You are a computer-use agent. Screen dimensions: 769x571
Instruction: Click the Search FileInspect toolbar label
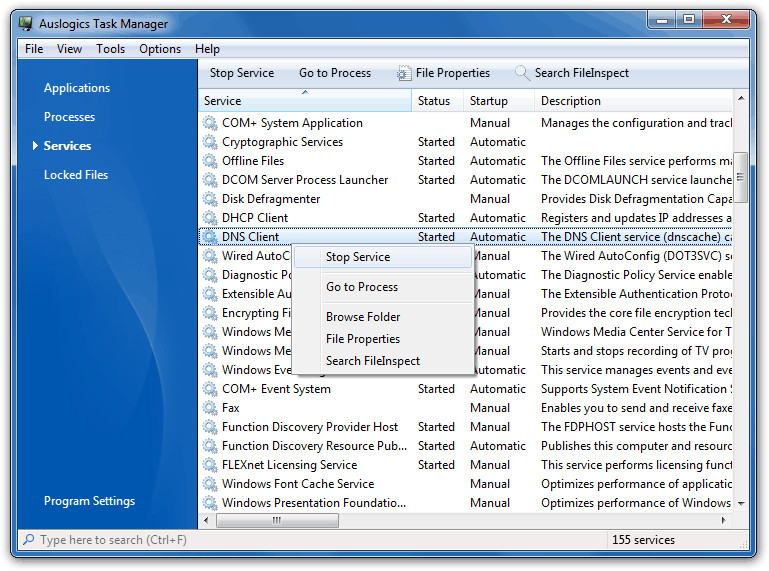point(582,73)
